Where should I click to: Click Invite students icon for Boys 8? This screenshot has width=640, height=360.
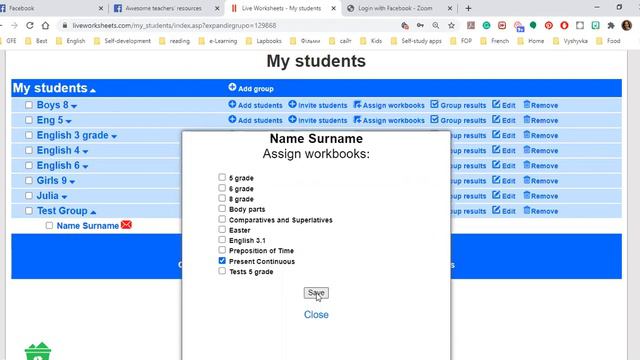[292, 104]
